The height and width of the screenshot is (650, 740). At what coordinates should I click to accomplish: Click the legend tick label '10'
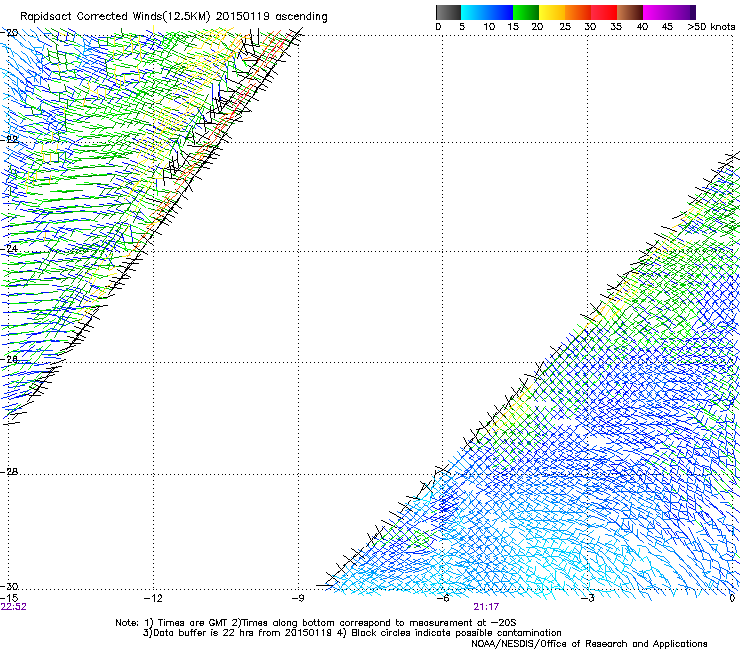[x=489, y=27]
